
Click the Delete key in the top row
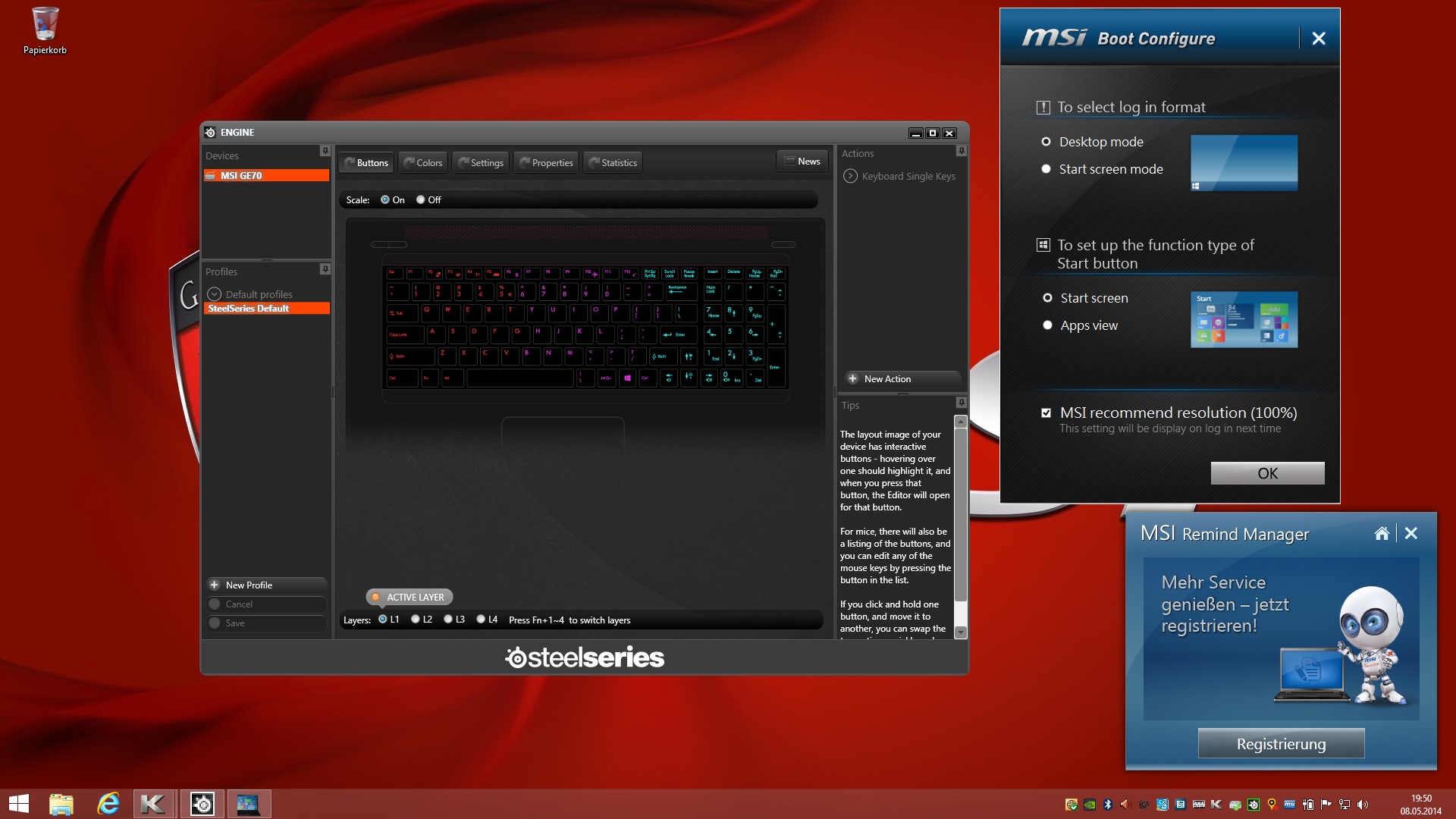[x=733, y=272]
